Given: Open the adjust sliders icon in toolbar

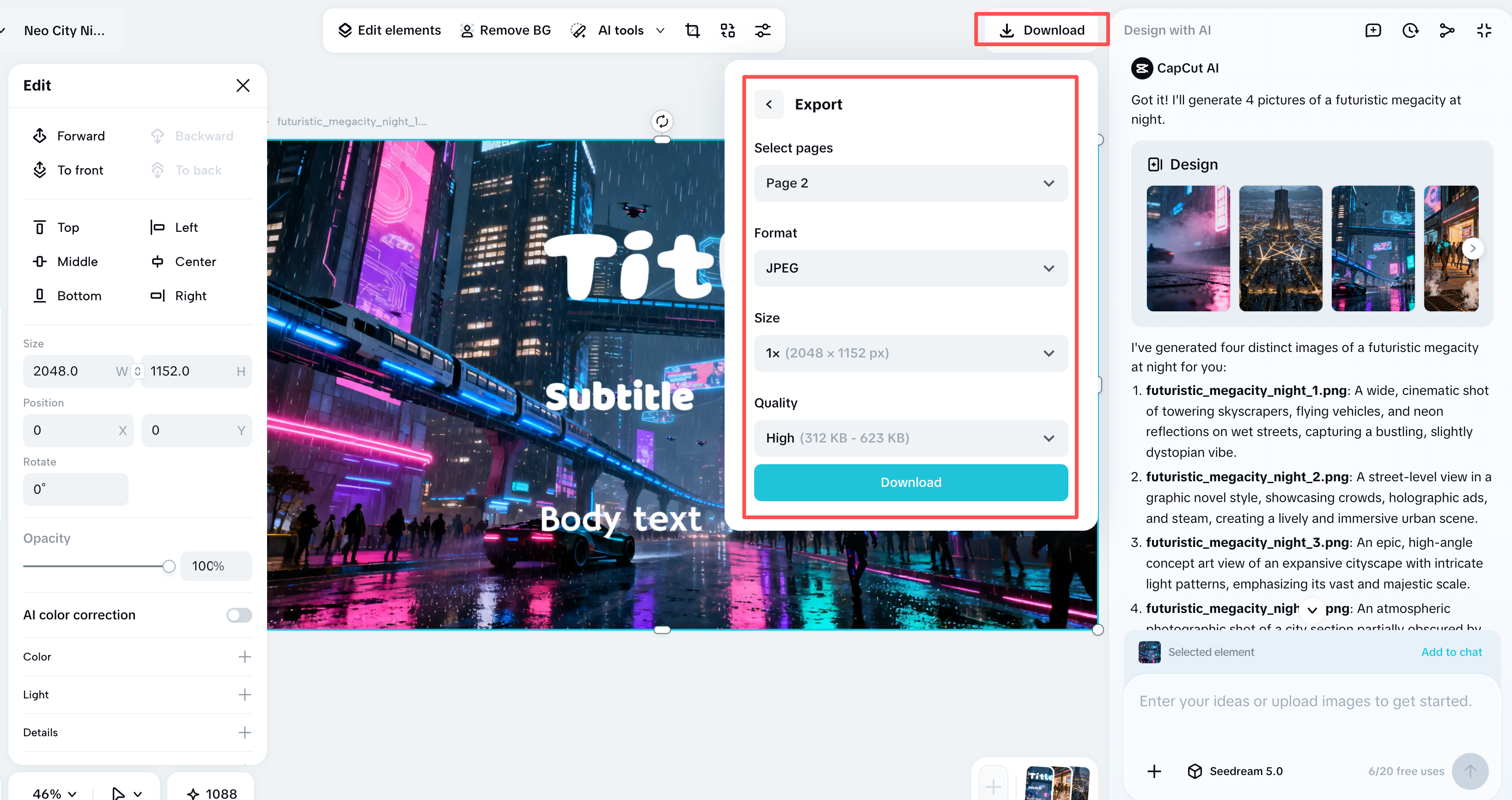Looking at the screenshot, I should [762, 30].
